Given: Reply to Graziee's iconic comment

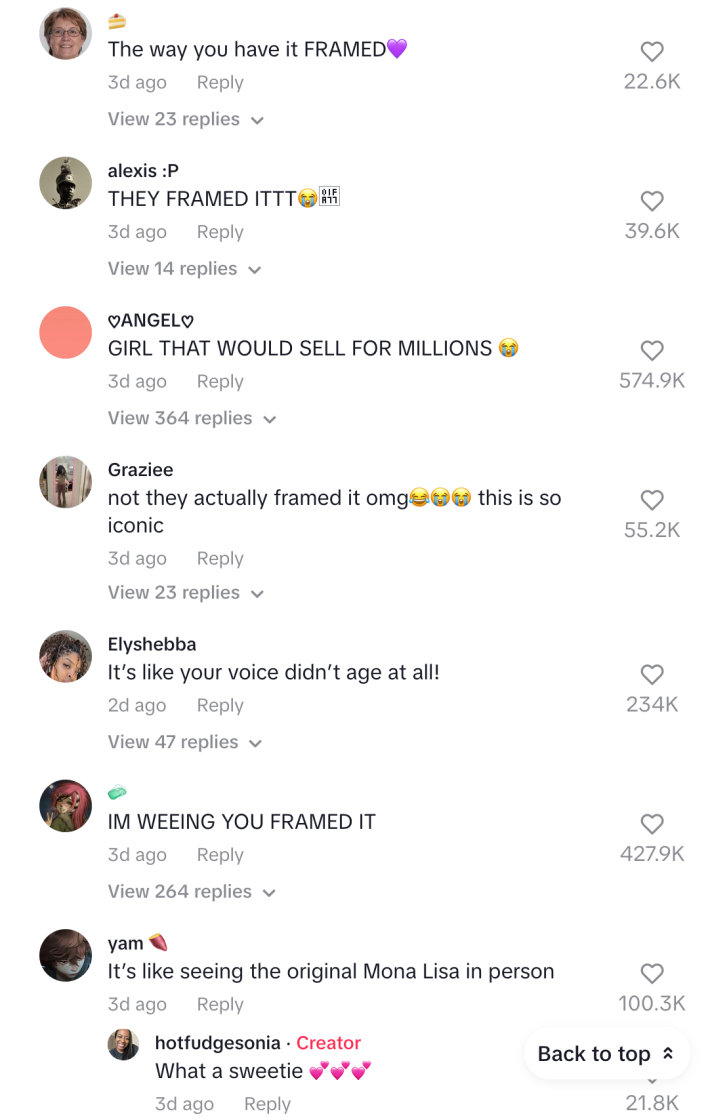Looking at the screenshot, I should (219, 558).
